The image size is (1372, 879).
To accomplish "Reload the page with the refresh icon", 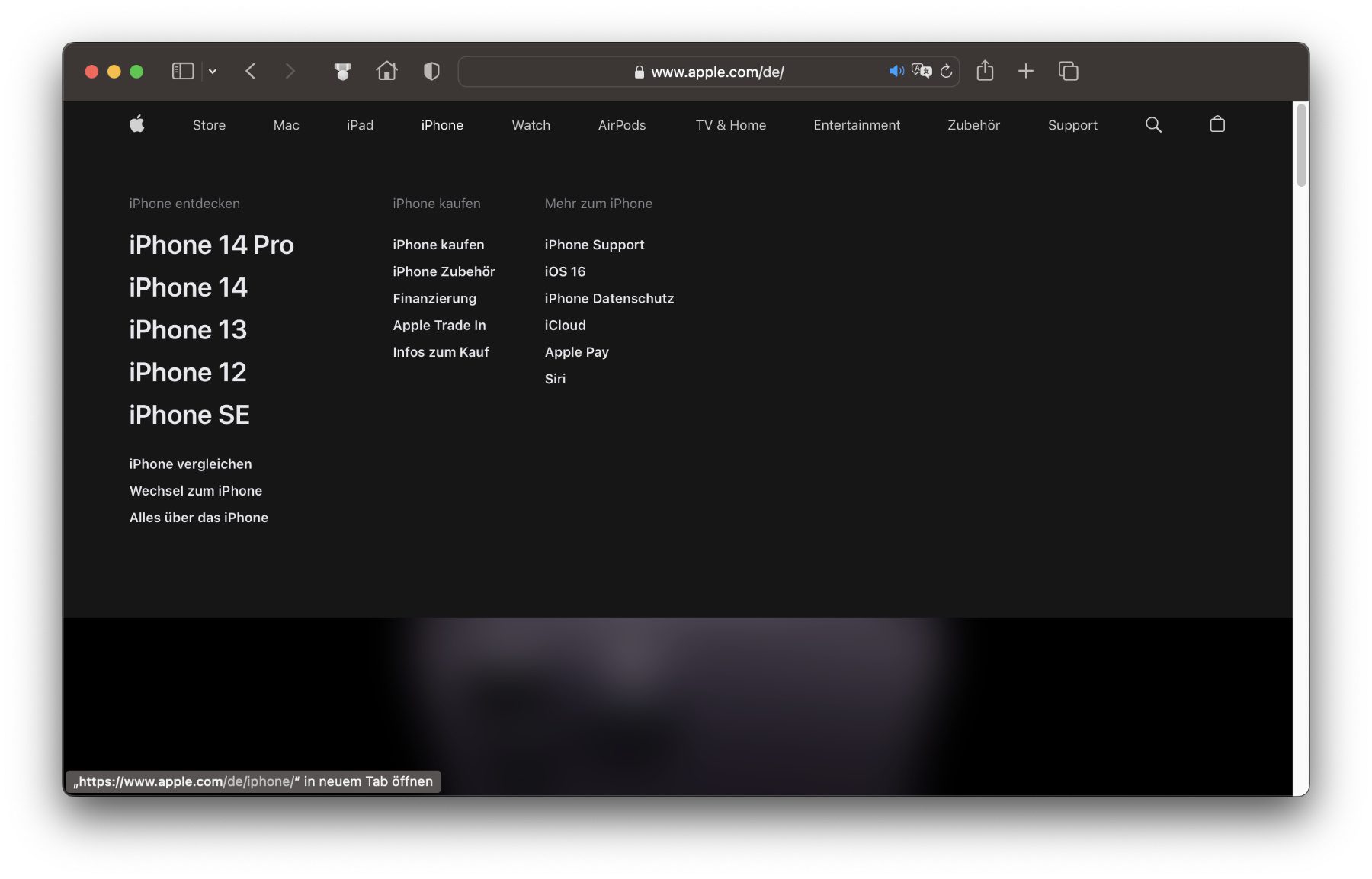I will tap(947, 71).
